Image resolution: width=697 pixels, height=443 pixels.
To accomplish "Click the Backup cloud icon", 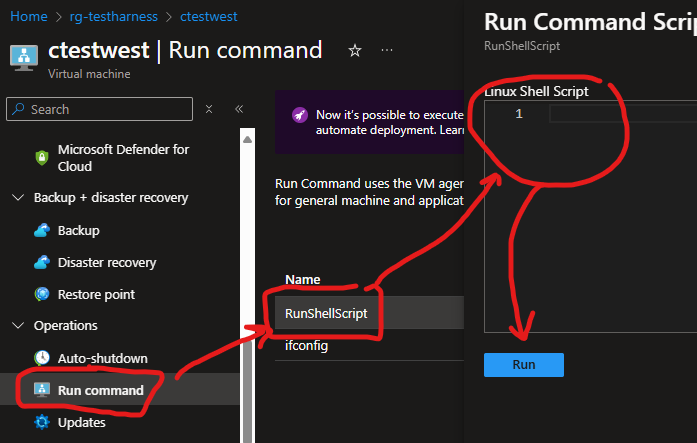I will pos(42,231).
